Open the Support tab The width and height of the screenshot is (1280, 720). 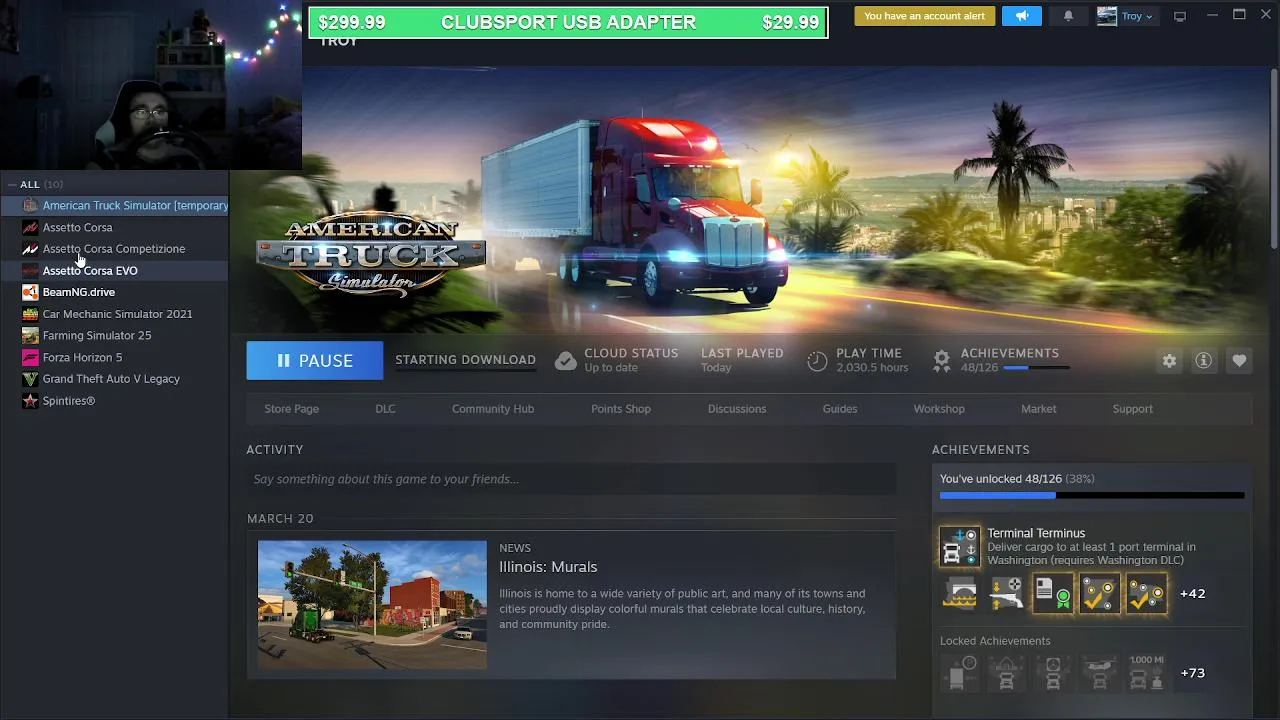pyautogui.click(x=1133, y=409)
